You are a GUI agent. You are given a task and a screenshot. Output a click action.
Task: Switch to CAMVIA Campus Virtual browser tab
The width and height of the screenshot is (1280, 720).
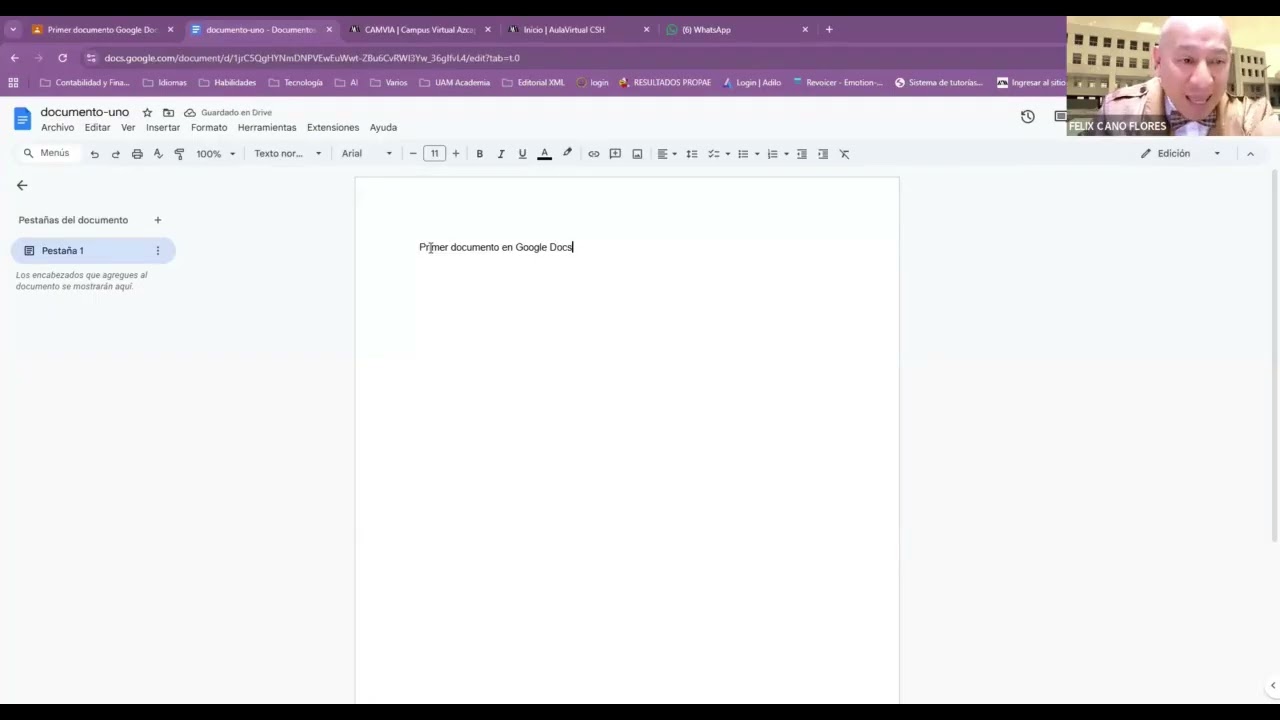[420, 30]
